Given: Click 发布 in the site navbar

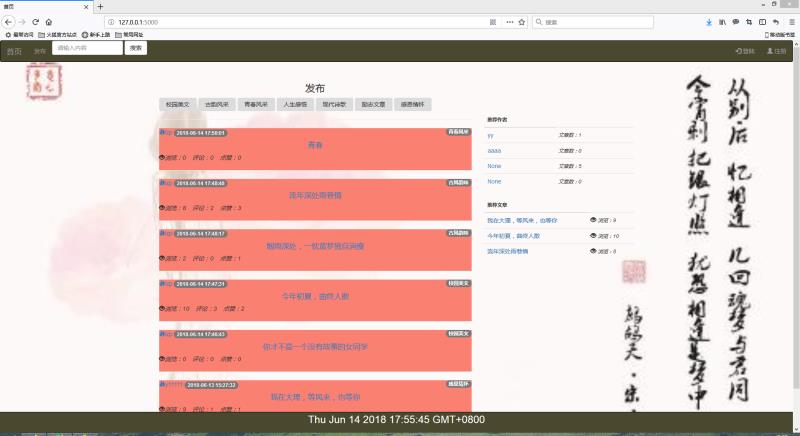Looking at the screenshot, I should (40, 51).
